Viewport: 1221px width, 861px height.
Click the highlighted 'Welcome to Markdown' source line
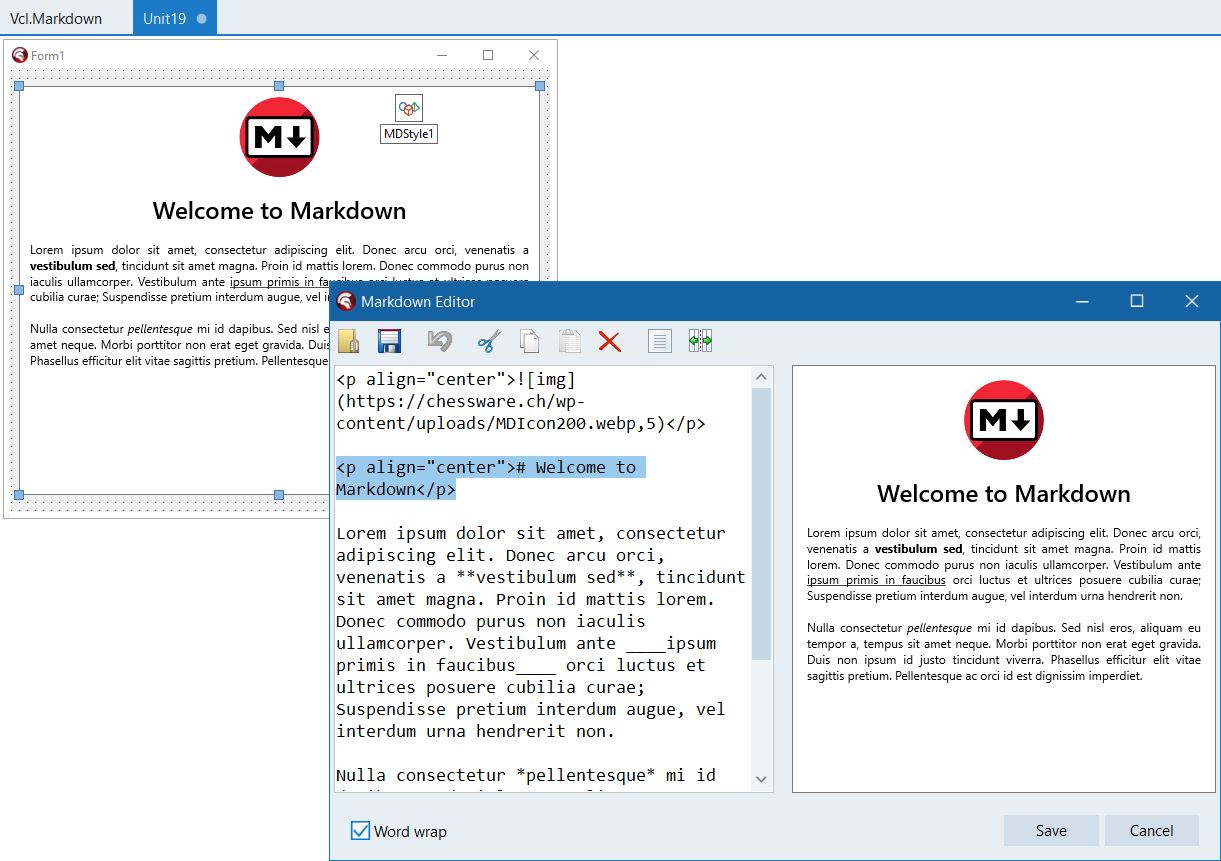(x=491, y=478)
